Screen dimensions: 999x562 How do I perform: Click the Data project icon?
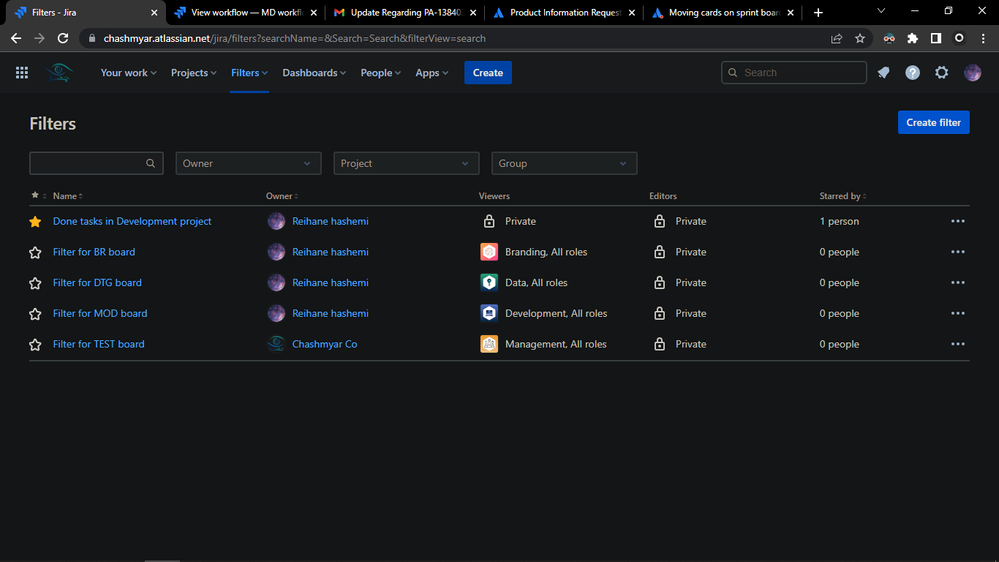coord(489,282)
